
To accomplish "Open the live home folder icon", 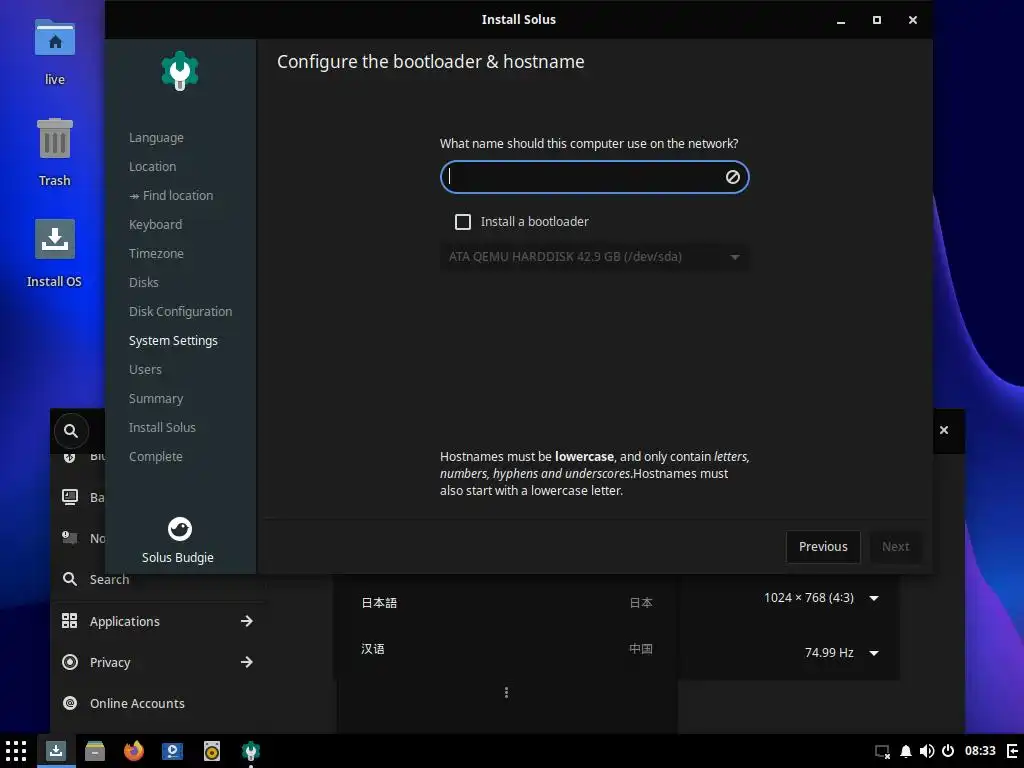I will point(55,39).
